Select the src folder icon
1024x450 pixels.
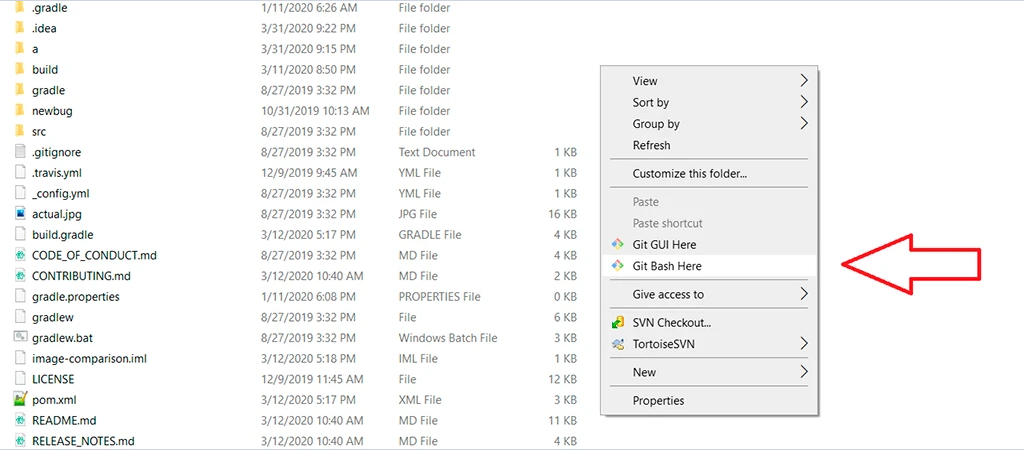[20, 131]
